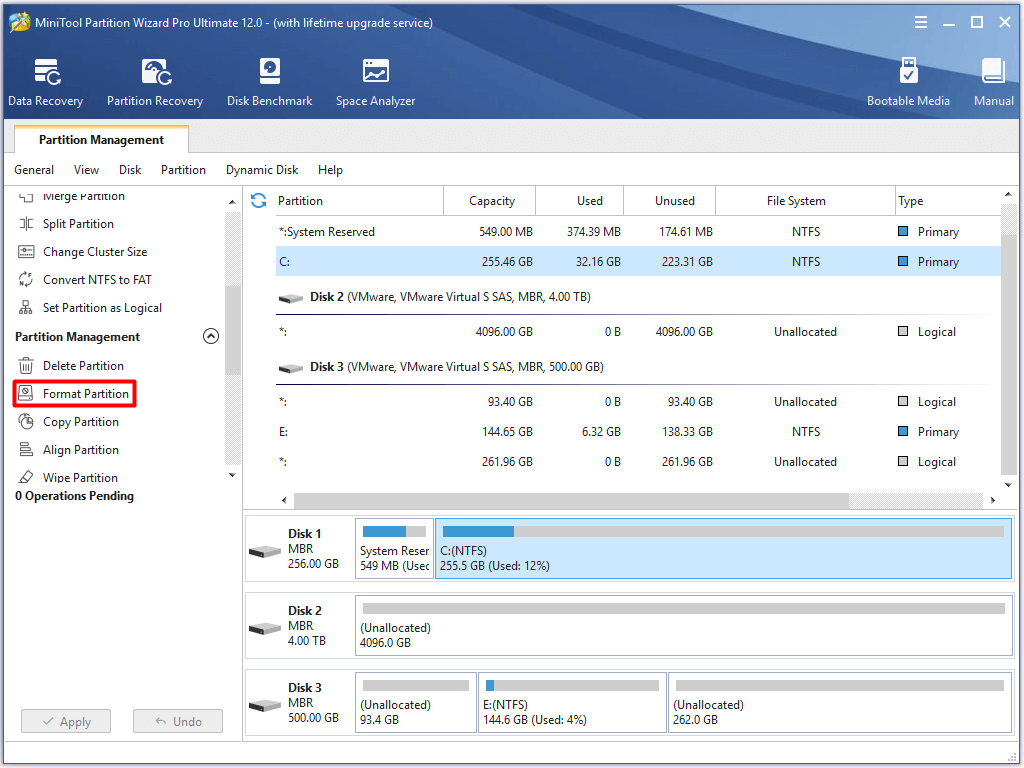Click the hamburger menu icon in title bar
Image resolution: width=1024 pixels, height=768 pixels.
(x=921, y=23)
